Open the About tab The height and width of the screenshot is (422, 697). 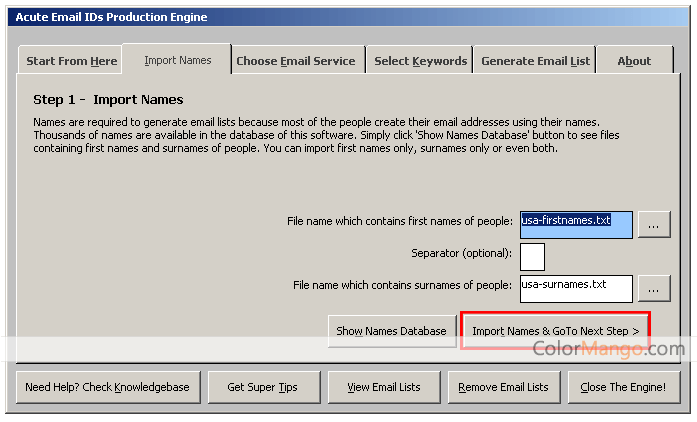coord(634,61)
